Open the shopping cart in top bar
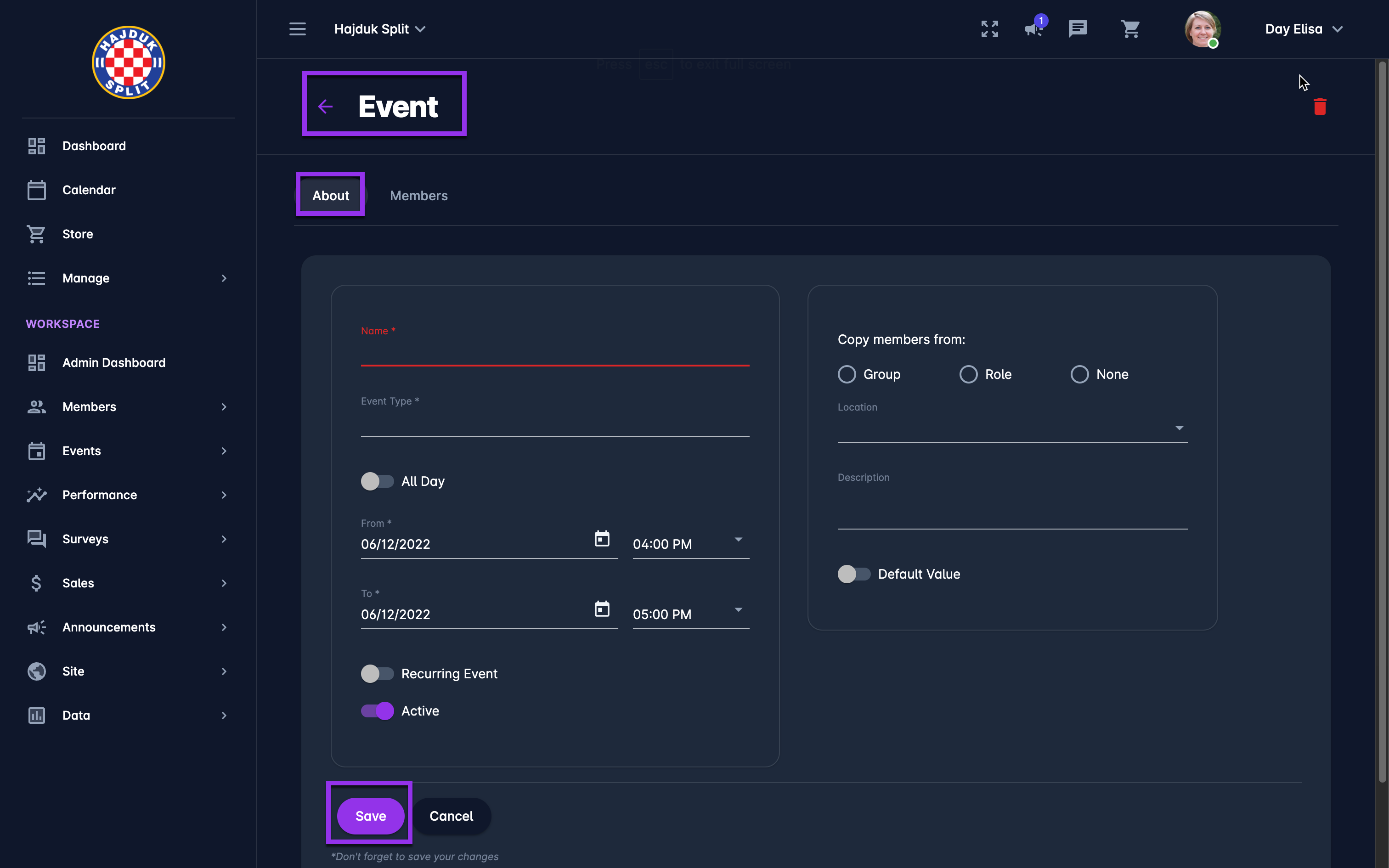The width and height of the screenshot is (1389, 868). click(x=1130, y=28)
